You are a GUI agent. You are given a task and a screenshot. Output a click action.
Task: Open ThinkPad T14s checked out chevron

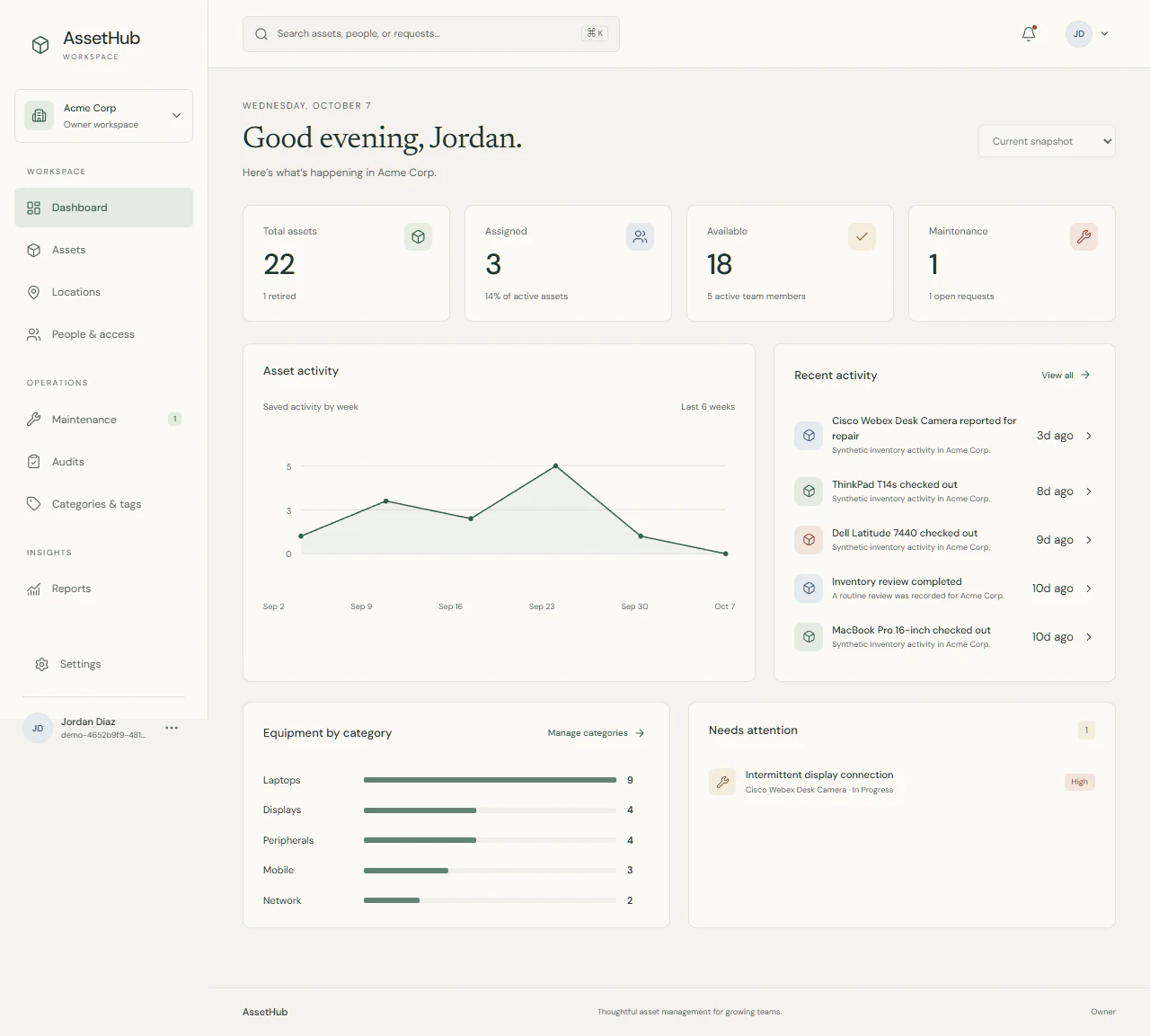[x=1089, y=491]
